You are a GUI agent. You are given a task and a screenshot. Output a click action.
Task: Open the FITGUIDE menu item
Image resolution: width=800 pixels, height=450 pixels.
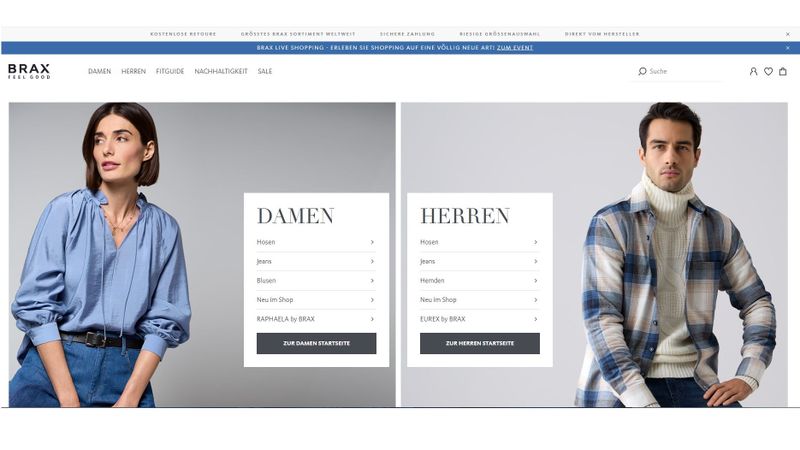[170, 71]
